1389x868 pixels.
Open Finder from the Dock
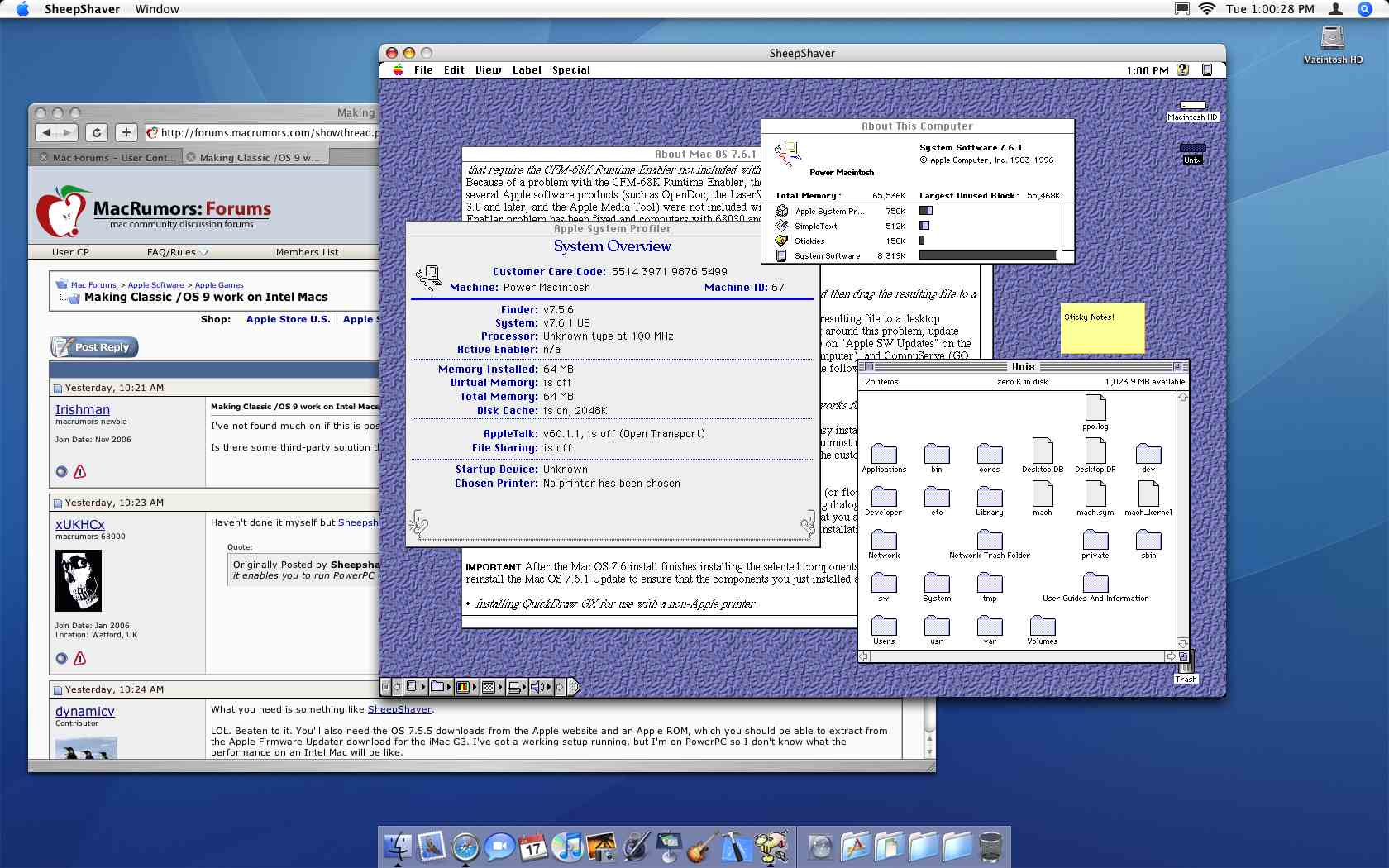pos(398,847)
